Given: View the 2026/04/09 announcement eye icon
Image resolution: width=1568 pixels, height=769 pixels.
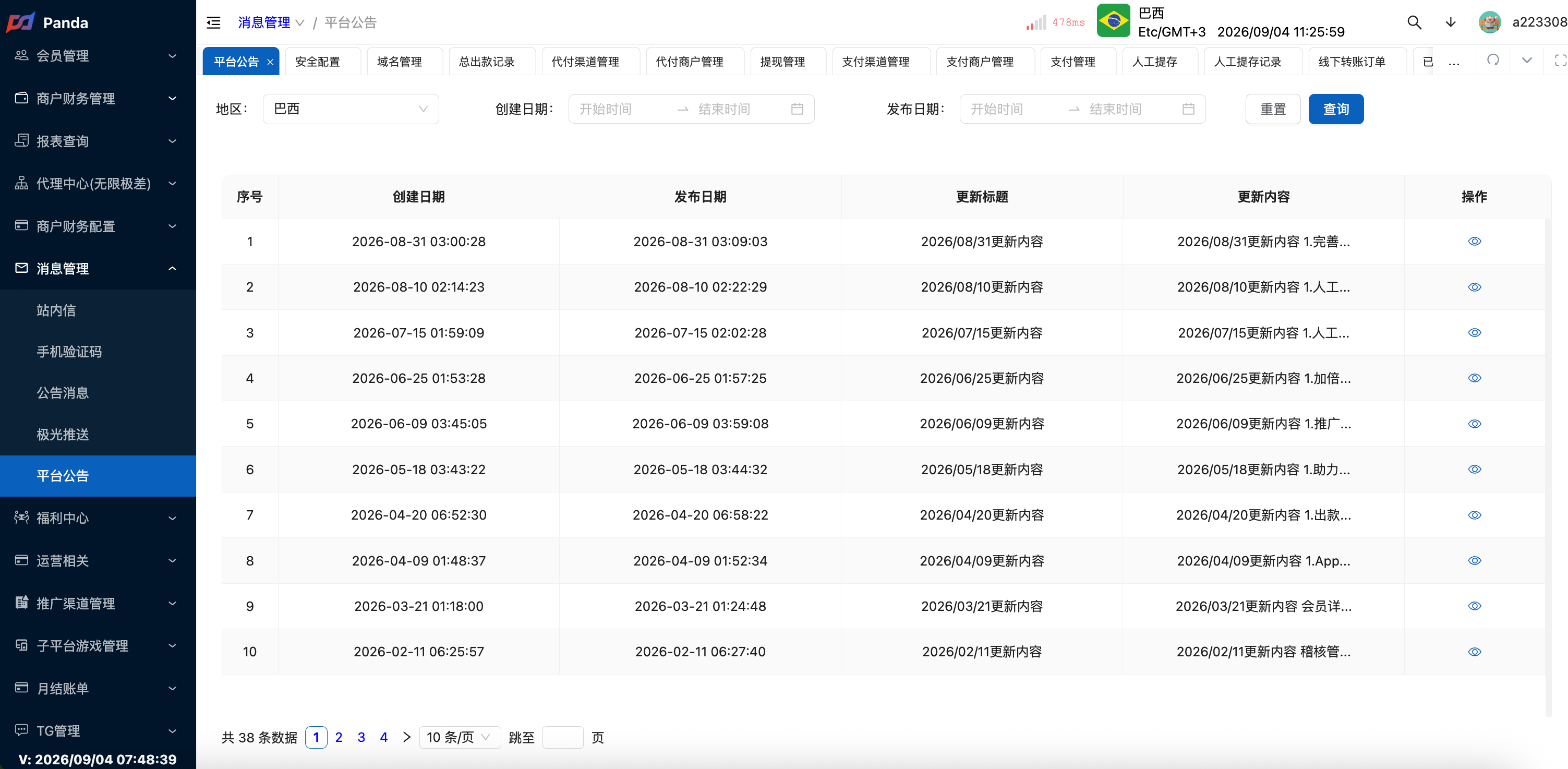Looking at the screenshot, I should point(1474,561).
